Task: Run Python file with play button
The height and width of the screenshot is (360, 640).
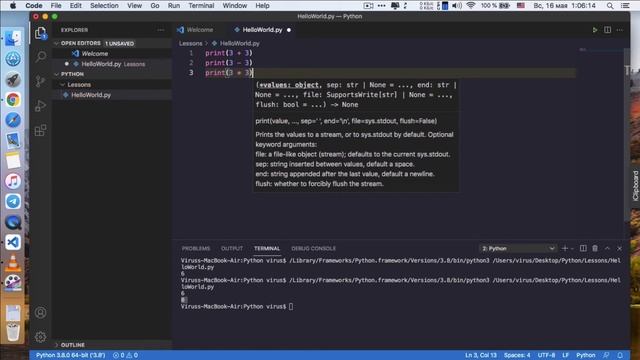Action: (x=595, y=30)
